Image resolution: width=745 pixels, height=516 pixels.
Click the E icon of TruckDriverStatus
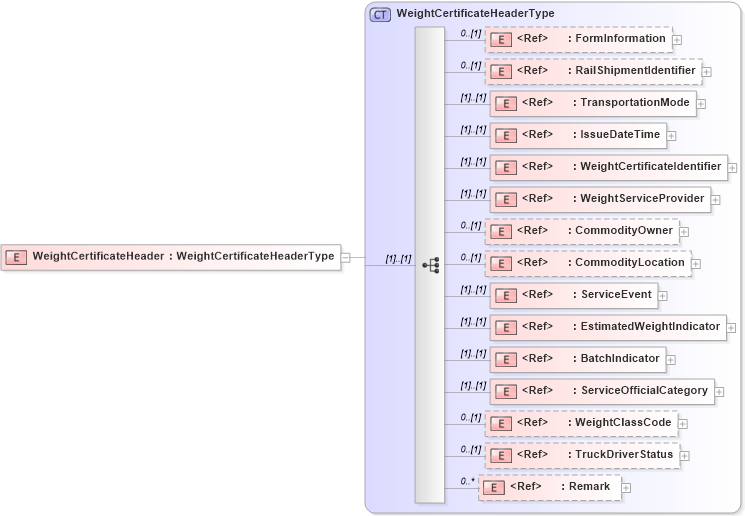pos(501,456)
